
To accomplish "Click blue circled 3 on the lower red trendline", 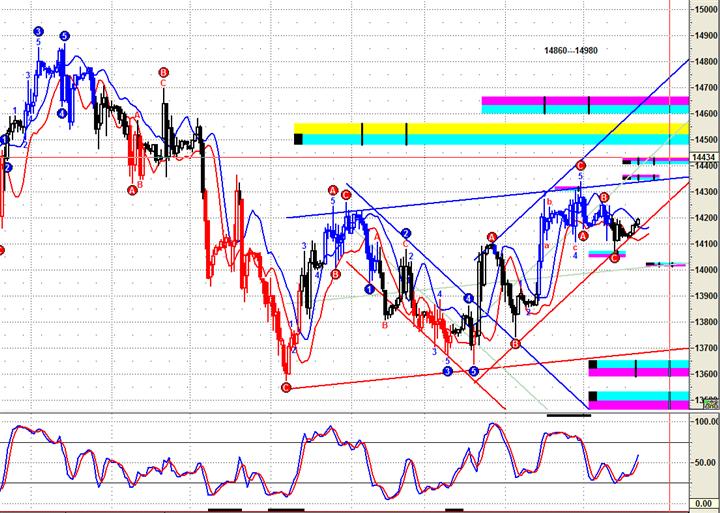I will [447, 371].
